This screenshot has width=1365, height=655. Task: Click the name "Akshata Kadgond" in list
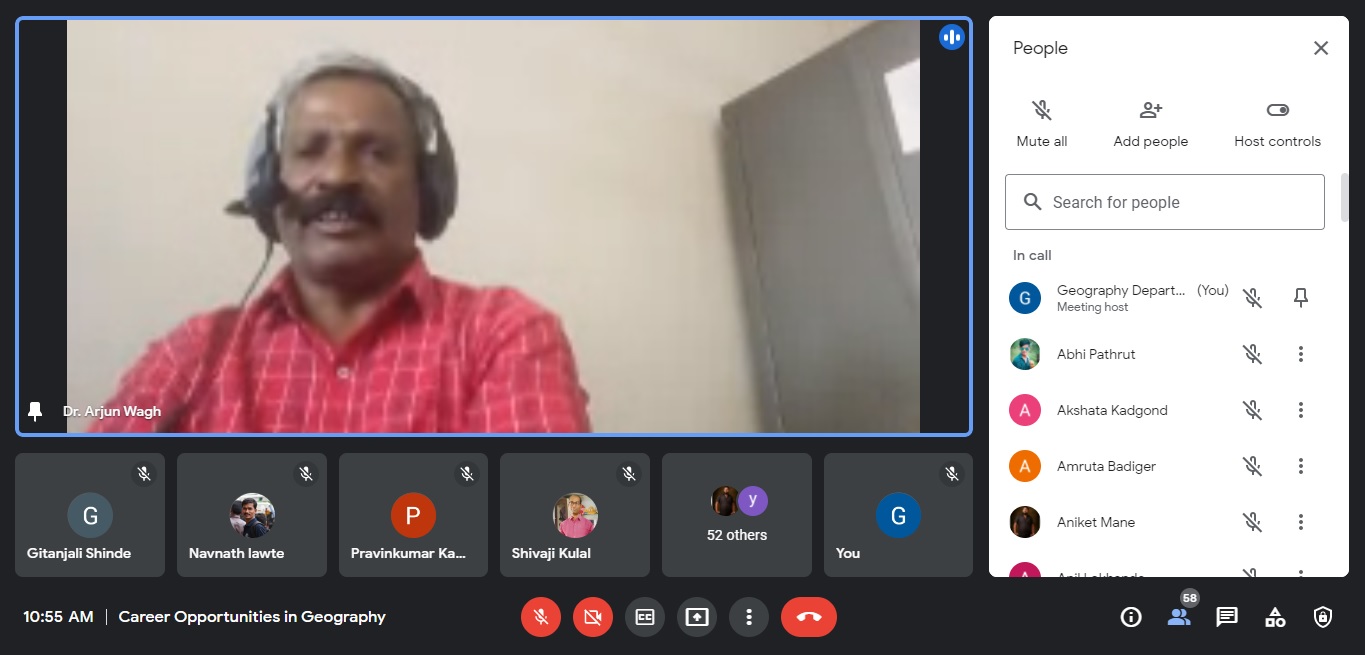point(1112,410)
